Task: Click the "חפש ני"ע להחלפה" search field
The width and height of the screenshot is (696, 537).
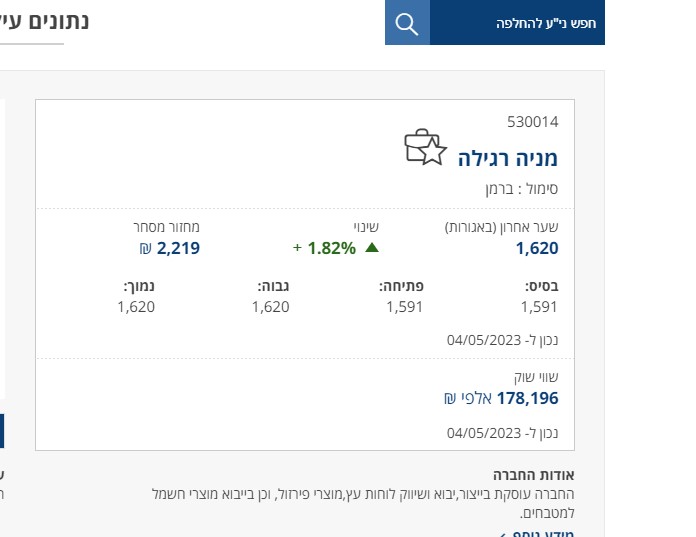Action: 517,24
